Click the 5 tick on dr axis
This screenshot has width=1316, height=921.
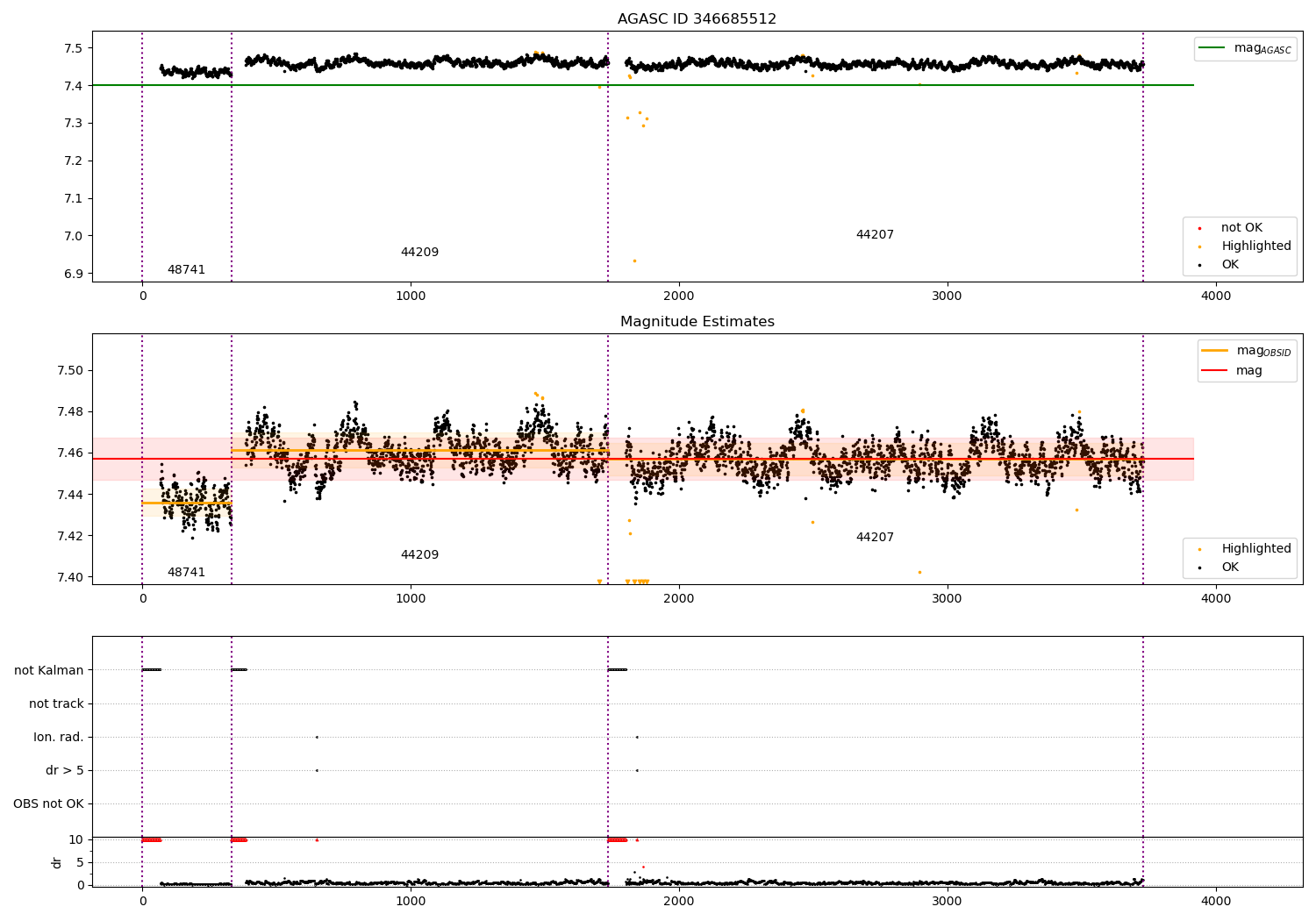point(80,863)
